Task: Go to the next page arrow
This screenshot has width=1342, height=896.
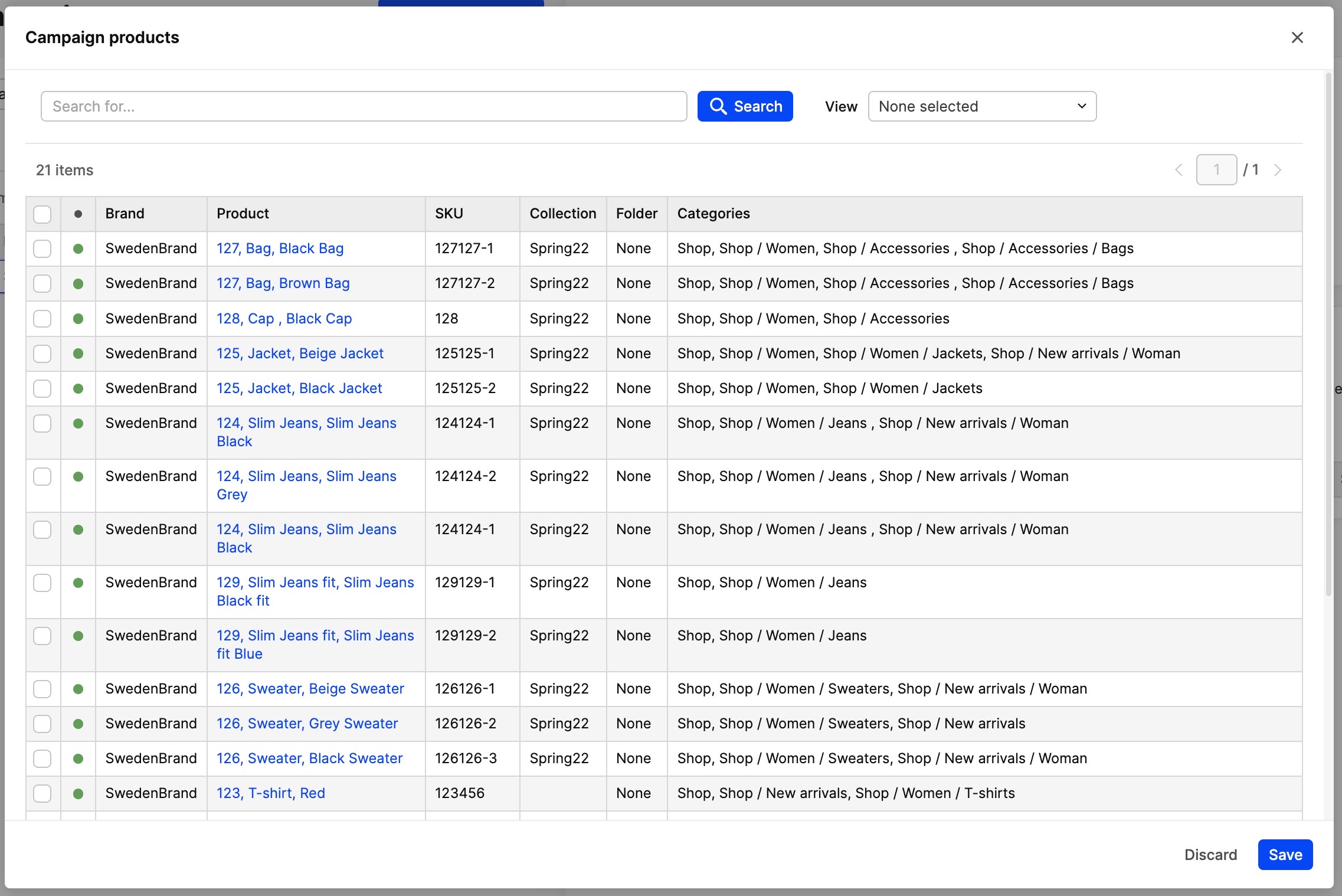Action: [1278, 171]
